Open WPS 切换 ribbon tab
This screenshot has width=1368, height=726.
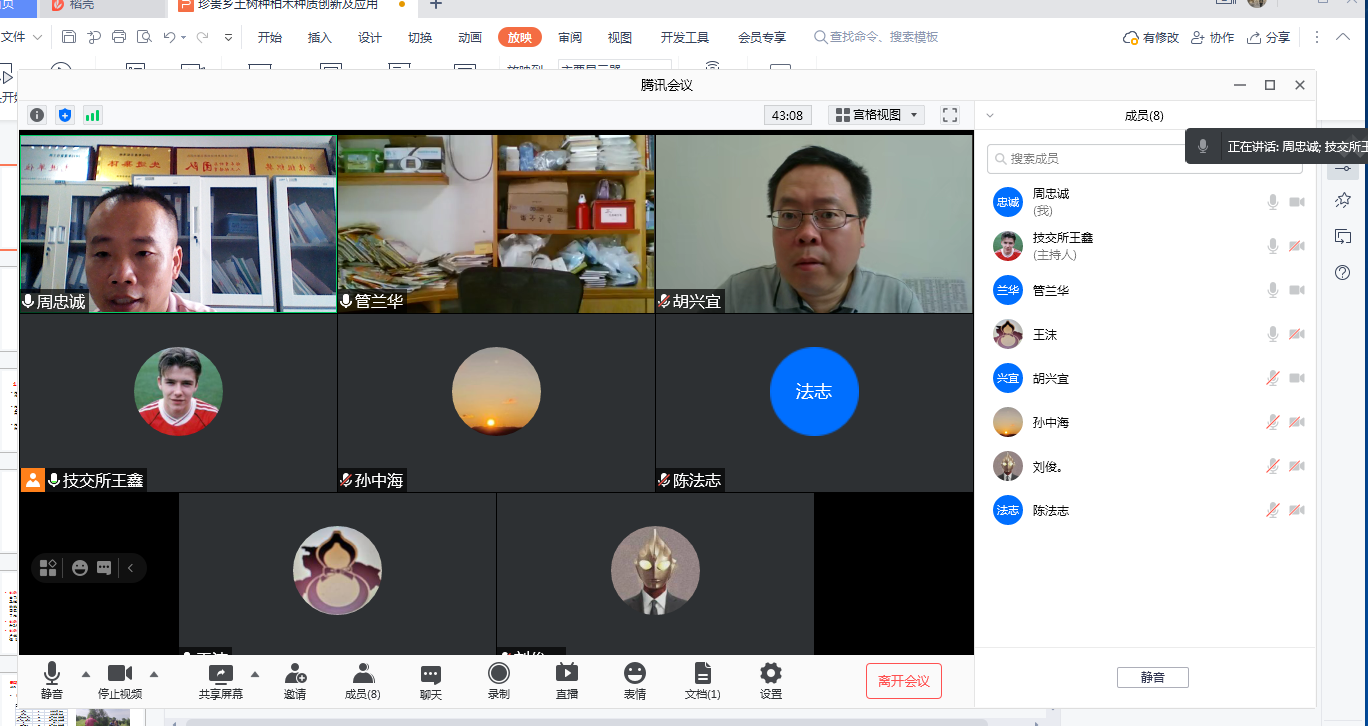(420, 38)
